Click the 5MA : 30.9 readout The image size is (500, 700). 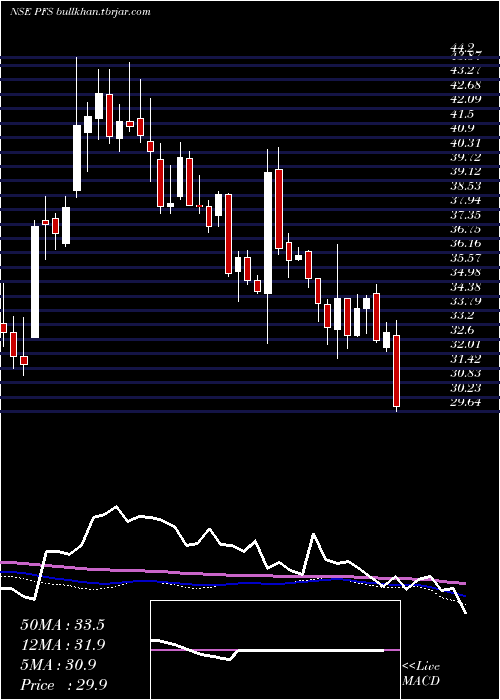pyautogui.click(x=58, y=665)
